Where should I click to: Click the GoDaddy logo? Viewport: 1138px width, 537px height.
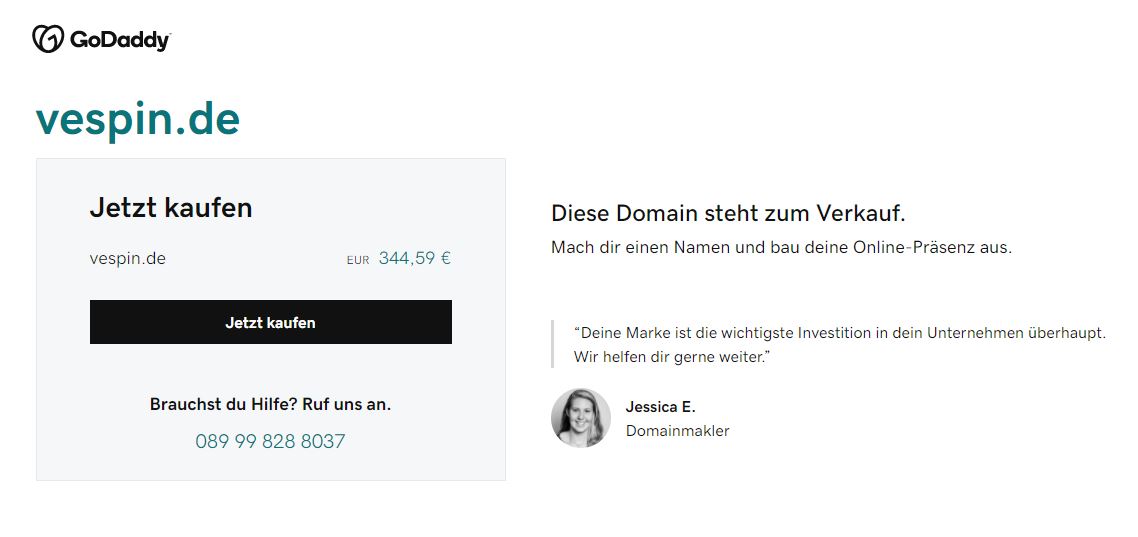click(101, 39)
